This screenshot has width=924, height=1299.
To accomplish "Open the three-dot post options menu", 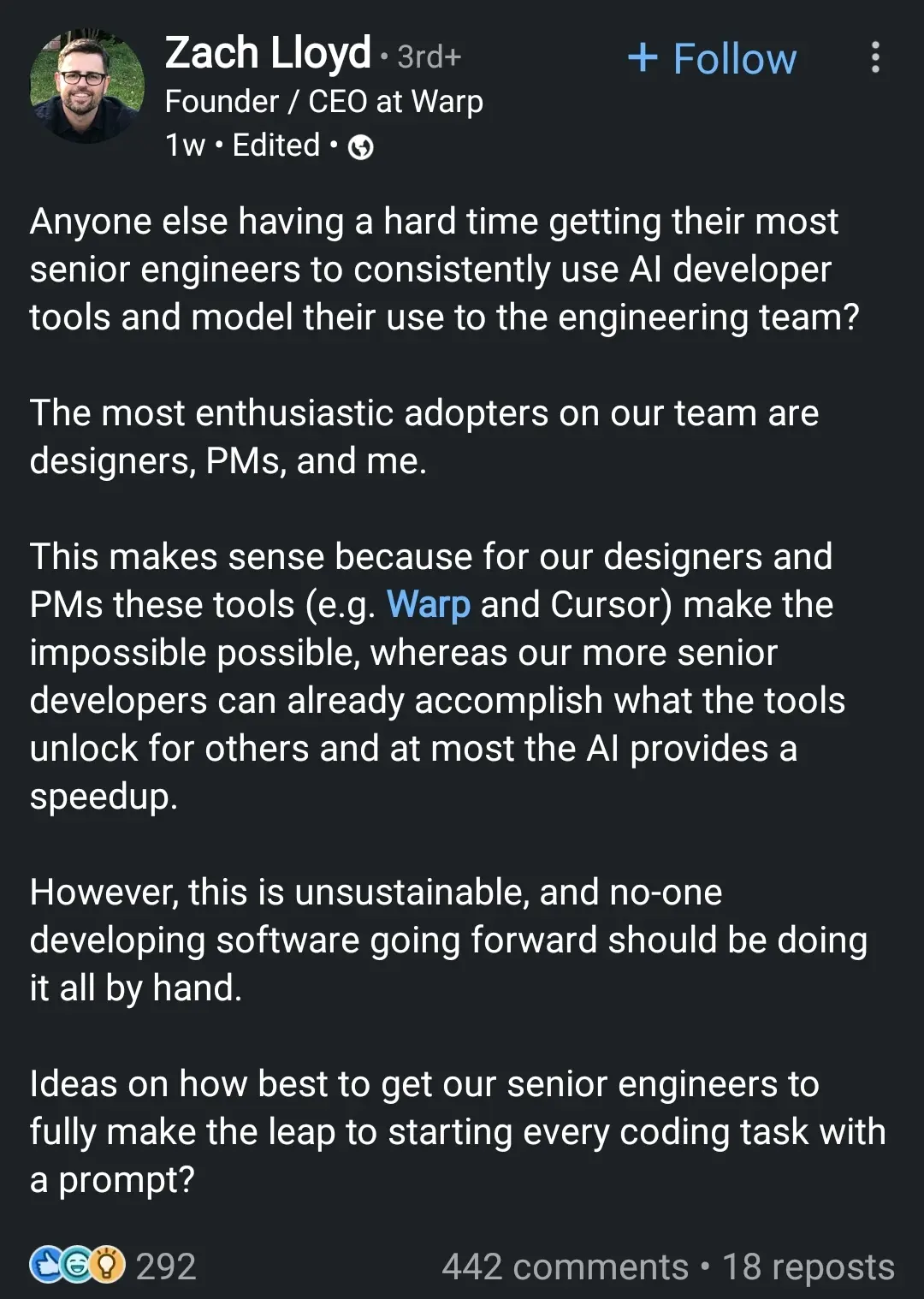I will (x=874, y=57).
